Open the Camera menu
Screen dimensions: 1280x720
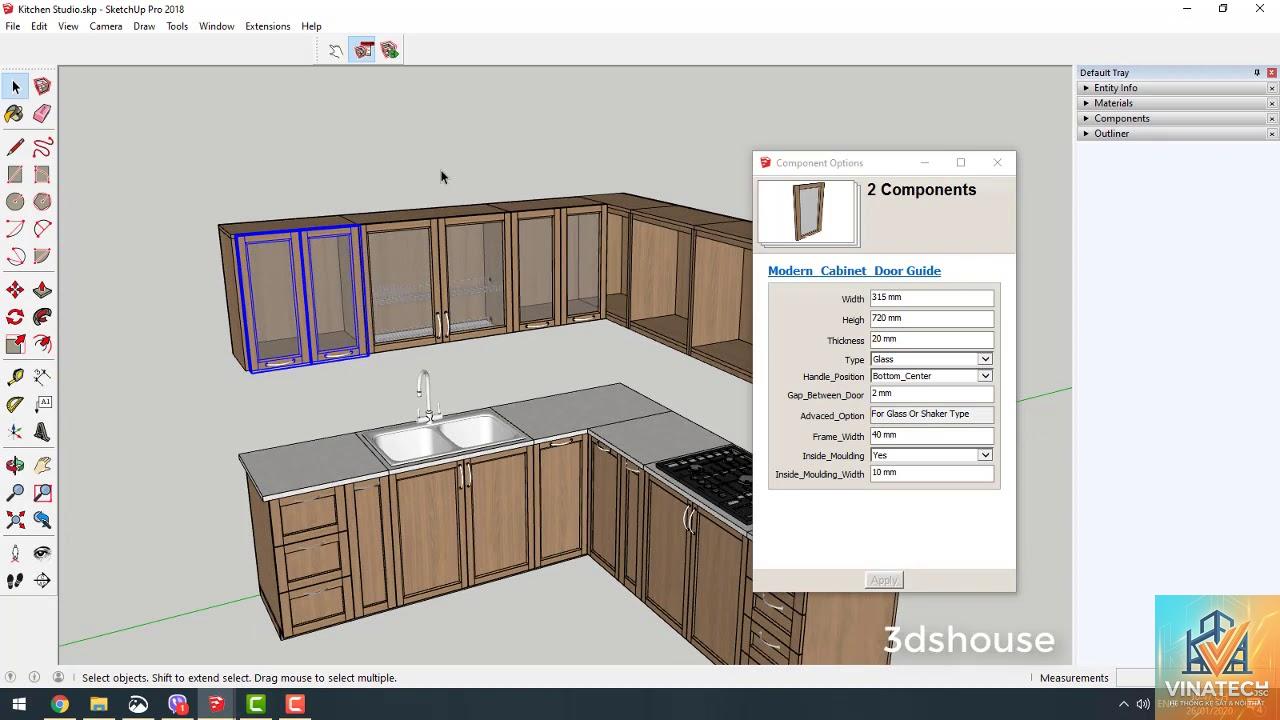(x=106, y=26)
